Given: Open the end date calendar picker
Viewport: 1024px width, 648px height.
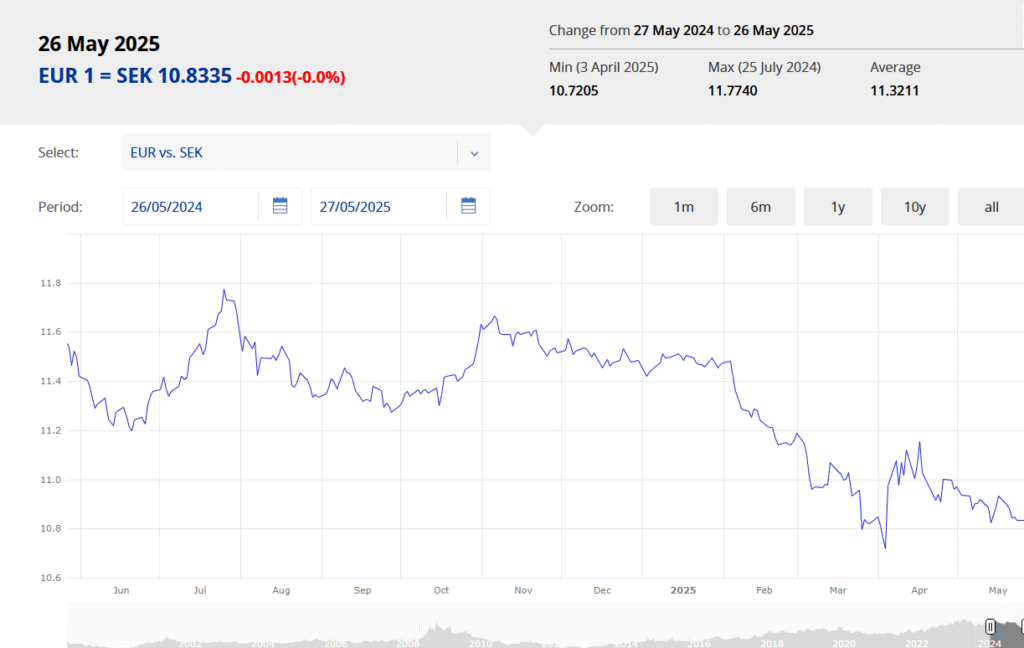Looking at the screenshot, I should coord(468,206).
